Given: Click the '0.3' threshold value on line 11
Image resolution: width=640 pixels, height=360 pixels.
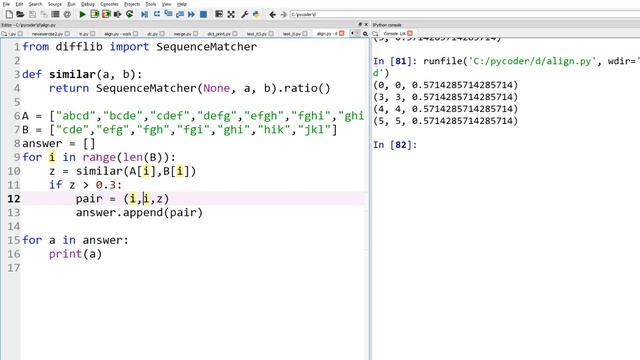Looking at the screenshot, I should coord(106,185).
